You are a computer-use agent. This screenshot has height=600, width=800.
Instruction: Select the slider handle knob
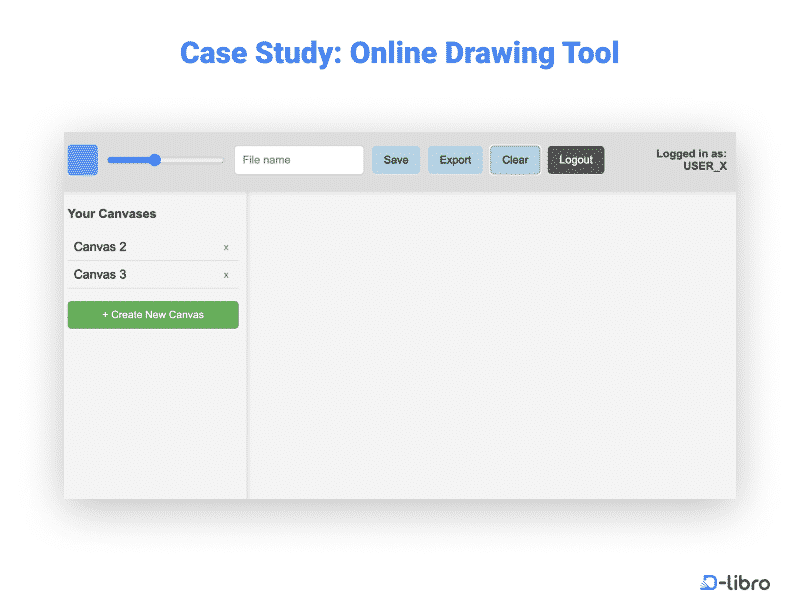click(x=154, y=160)
